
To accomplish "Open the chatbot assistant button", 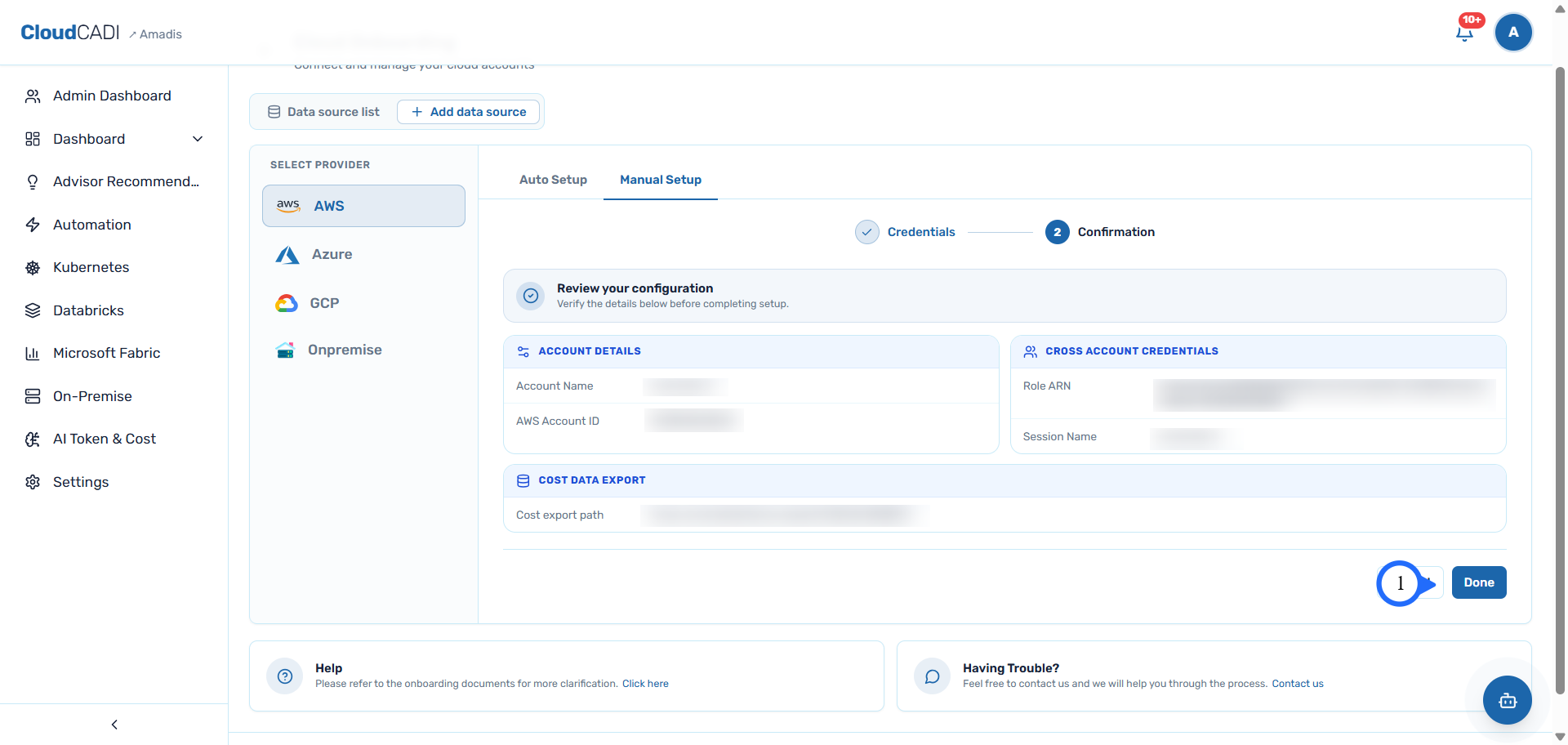I will tap(1508, 700).
